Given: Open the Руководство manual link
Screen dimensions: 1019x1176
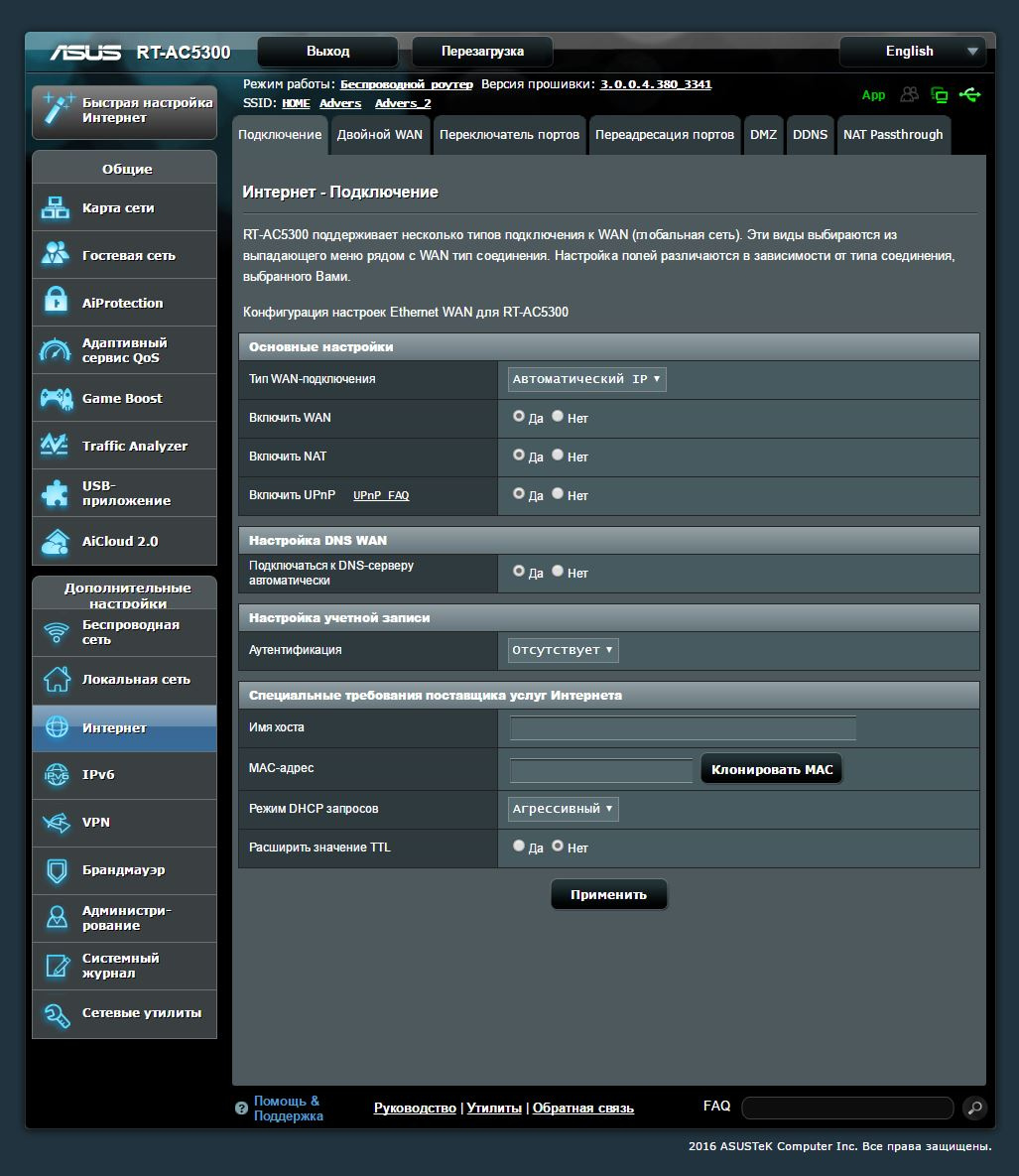Looking at the screenshot, I should (415, 1109).
